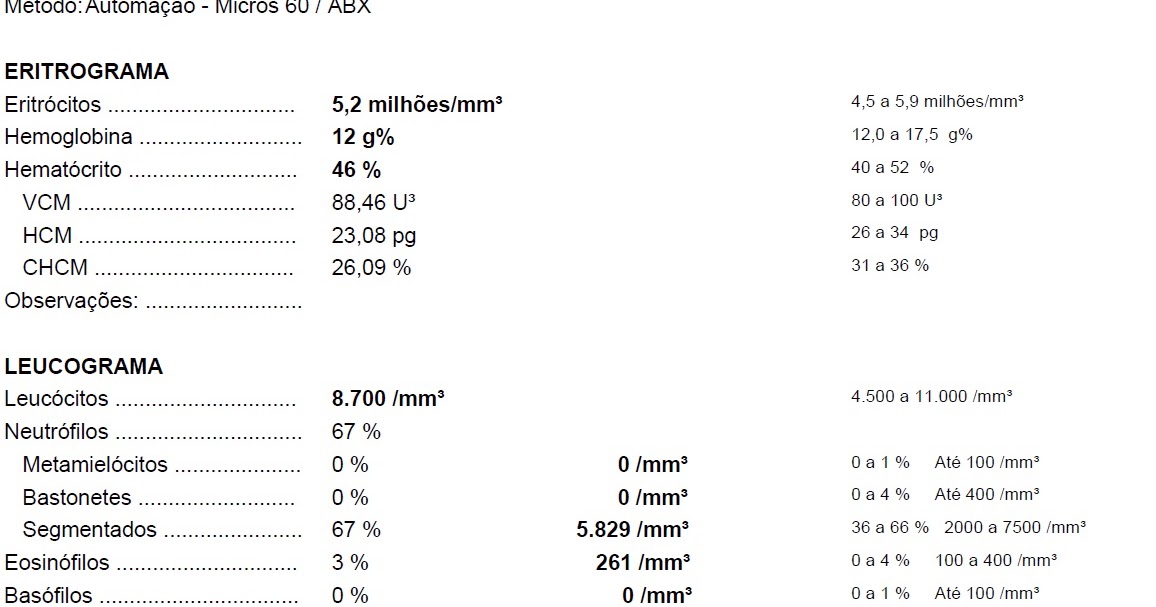This screenshot has width=1156, height=607.
Task: Click the Basófilos row label
Action: 49,595
